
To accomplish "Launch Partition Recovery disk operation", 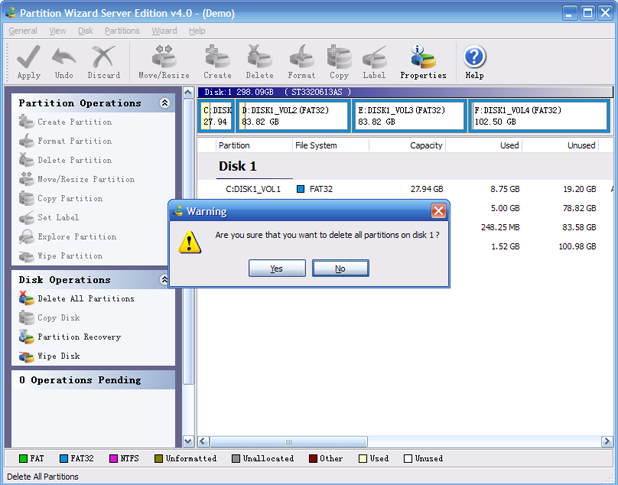I will coord(70,337).
